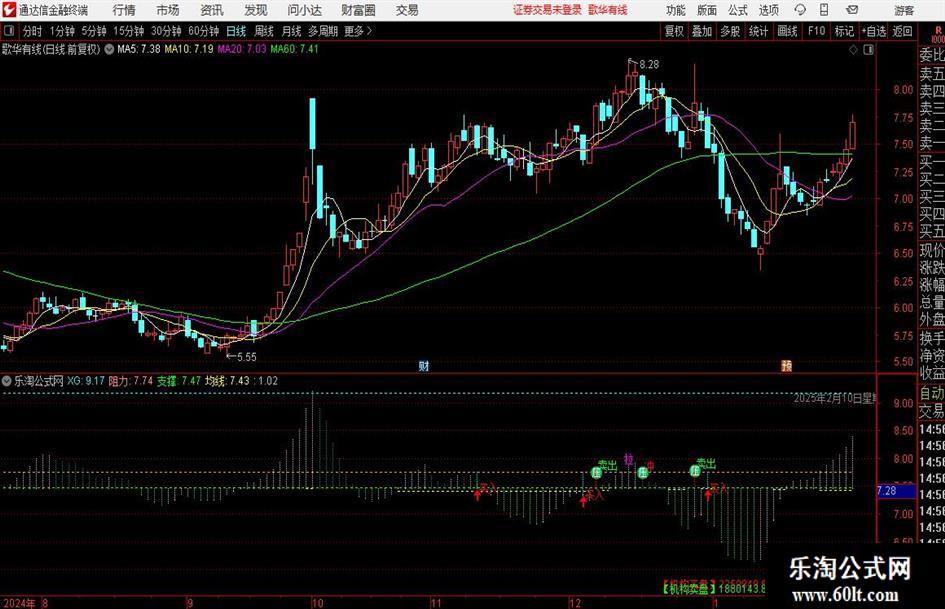Screen dimensions: 945x609
Task: Switch to the 15分钟 period tab
Action: tap(129, 31)
